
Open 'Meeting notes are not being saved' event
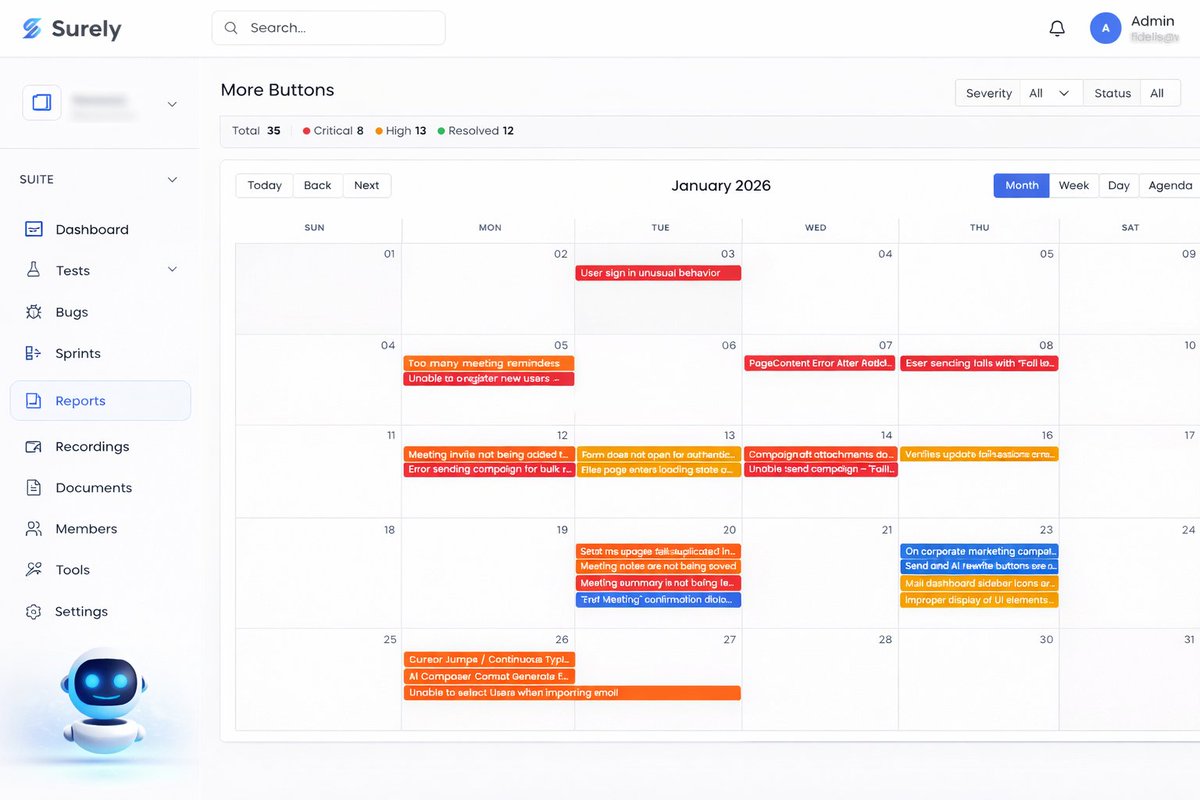(x=658, y=566)
